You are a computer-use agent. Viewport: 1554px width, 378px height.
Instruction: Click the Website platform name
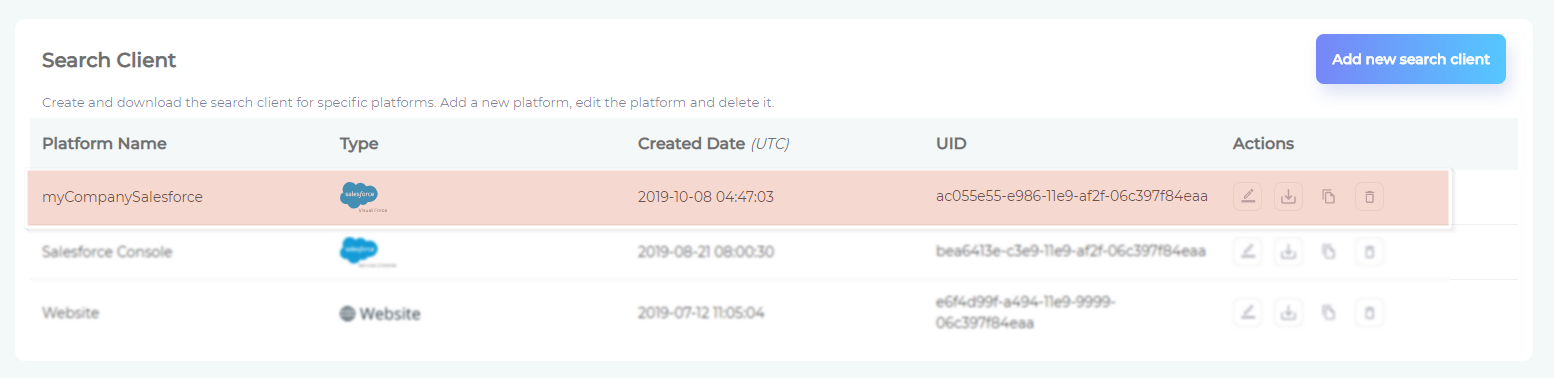70,313
